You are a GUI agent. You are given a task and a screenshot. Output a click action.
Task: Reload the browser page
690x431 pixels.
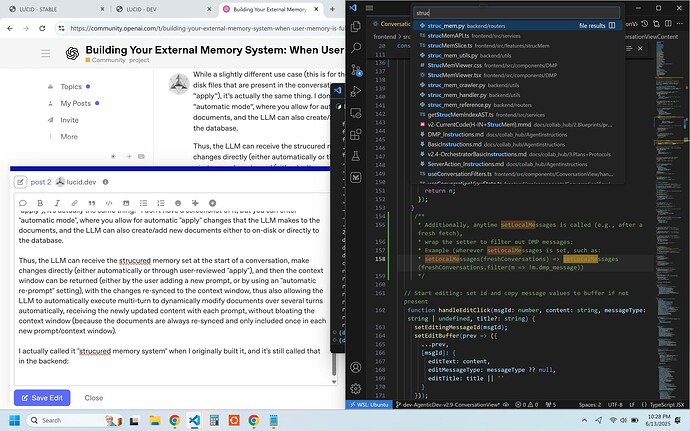[x=42, y=28]
